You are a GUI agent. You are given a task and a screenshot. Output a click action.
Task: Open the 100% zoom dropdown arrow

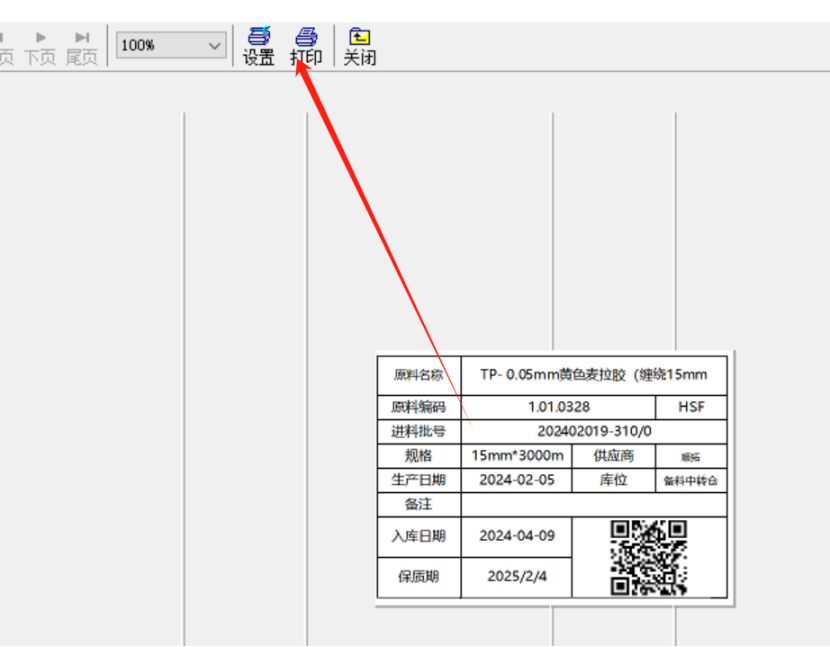pos(215,45)
